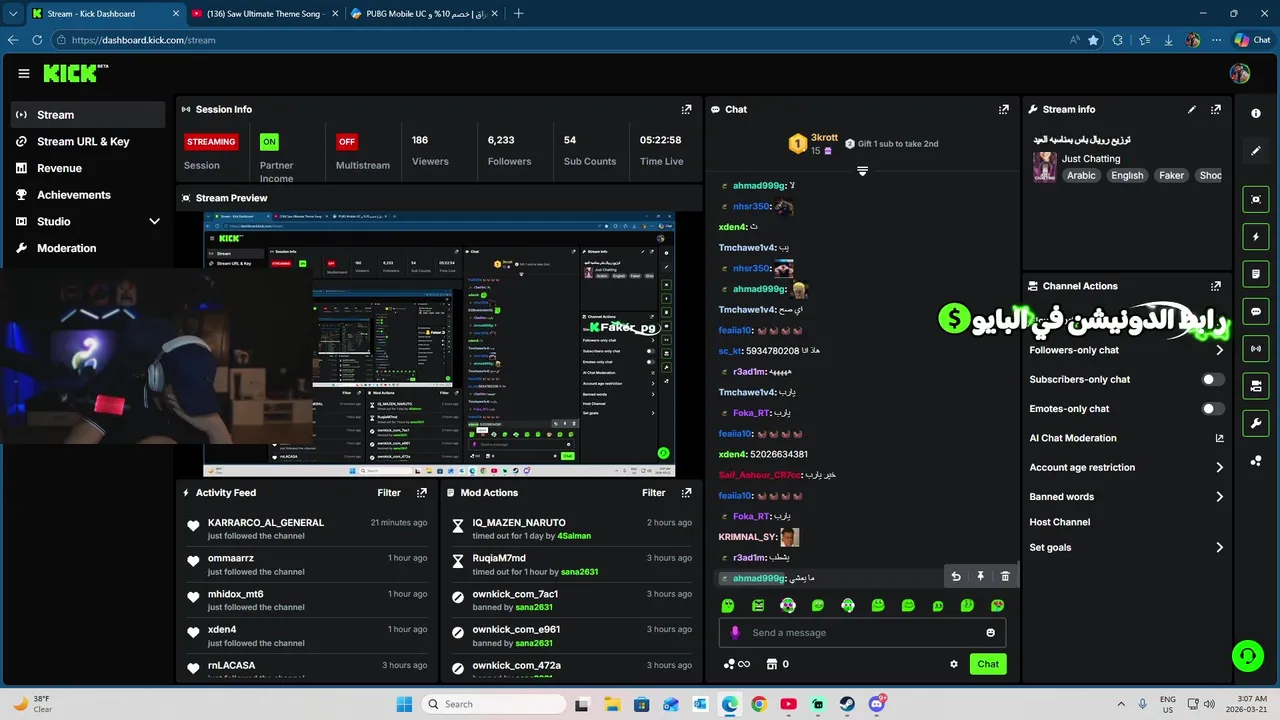Open AI Chat Moderation external link
The image size is (1280, 720).
1220,438
